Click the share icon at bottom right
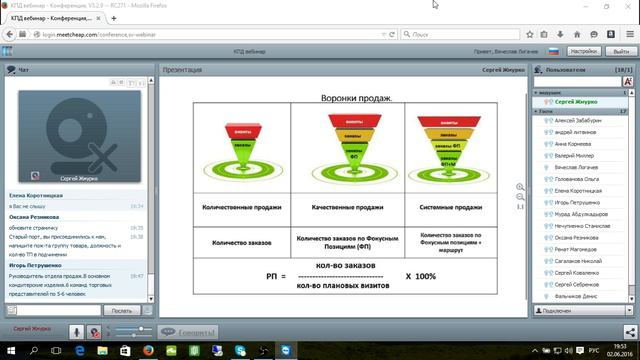 [630, 332]
